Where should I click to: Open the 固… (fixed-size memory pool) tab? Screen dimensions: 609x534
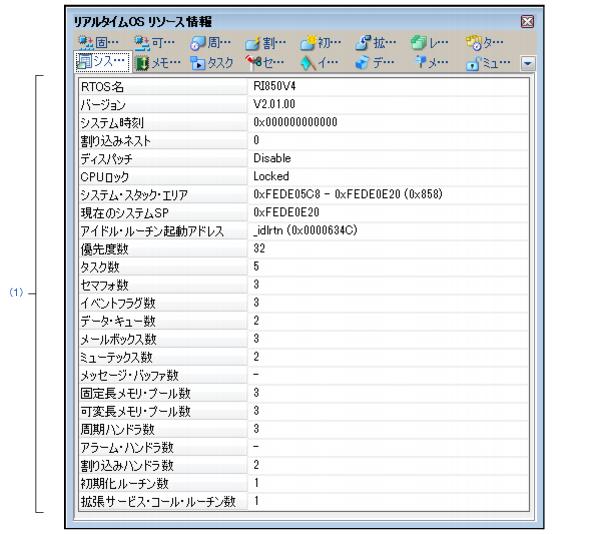pos(99,43)
